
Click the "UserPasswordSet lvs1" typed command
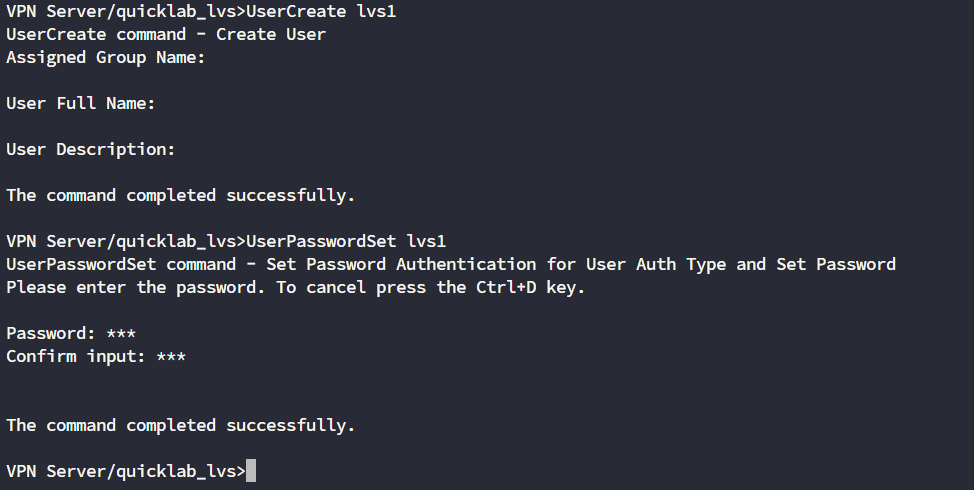(346, 241)
